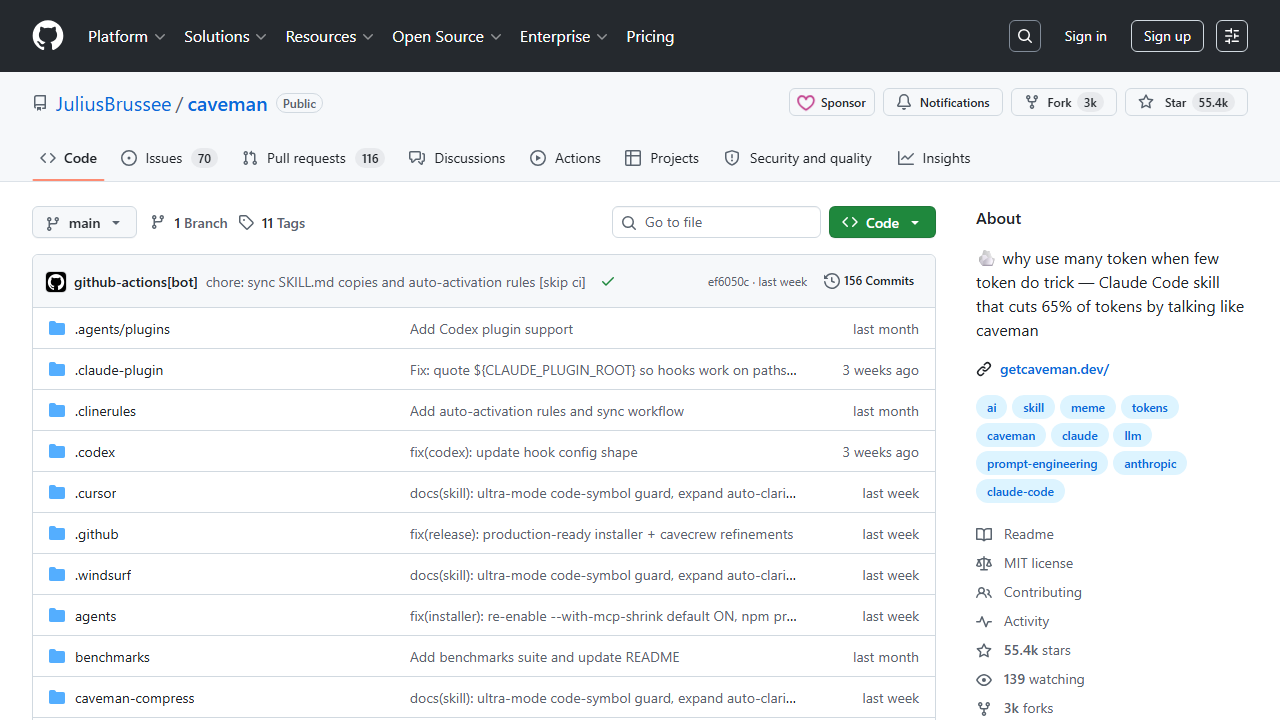Open the caveman-compress folder
Screen dimensions: 1280x720
tap(134, 698)
